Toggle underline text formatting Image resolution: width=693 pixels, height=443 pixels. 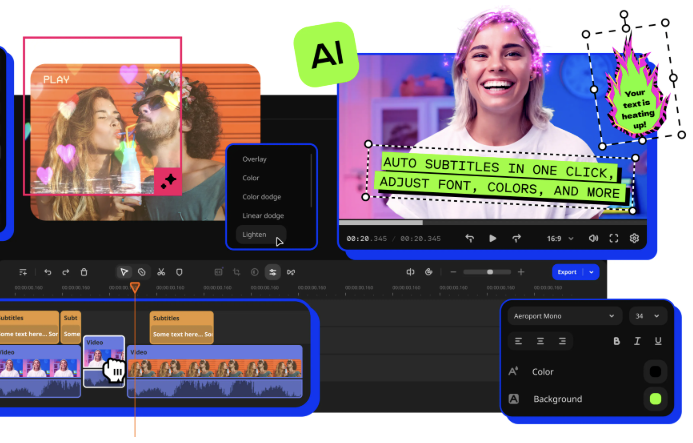click(658, 341)
